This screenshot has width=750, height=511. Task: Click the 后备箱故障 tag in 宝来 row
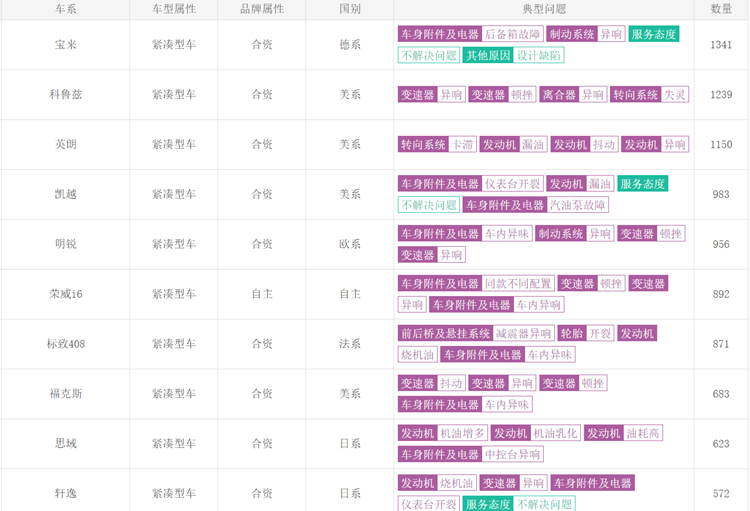click(512, 34)
